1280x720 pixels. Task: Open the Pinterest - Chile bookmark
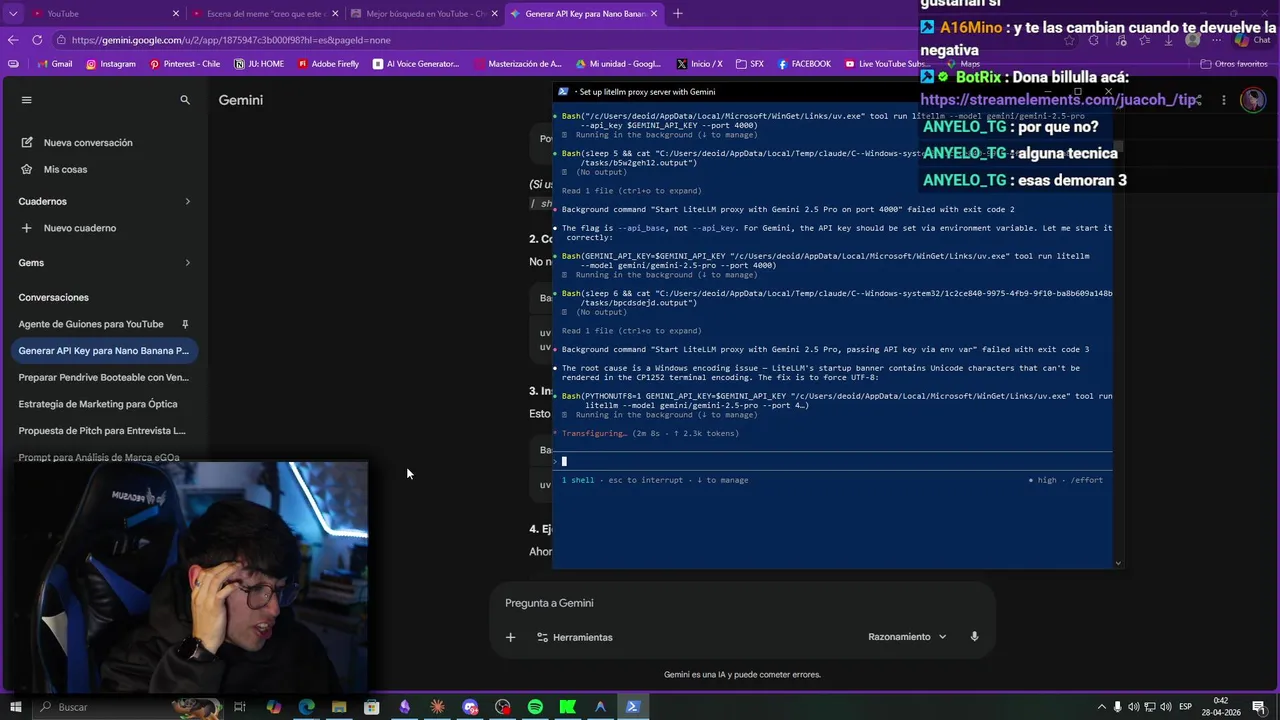(x=185, y=64)
